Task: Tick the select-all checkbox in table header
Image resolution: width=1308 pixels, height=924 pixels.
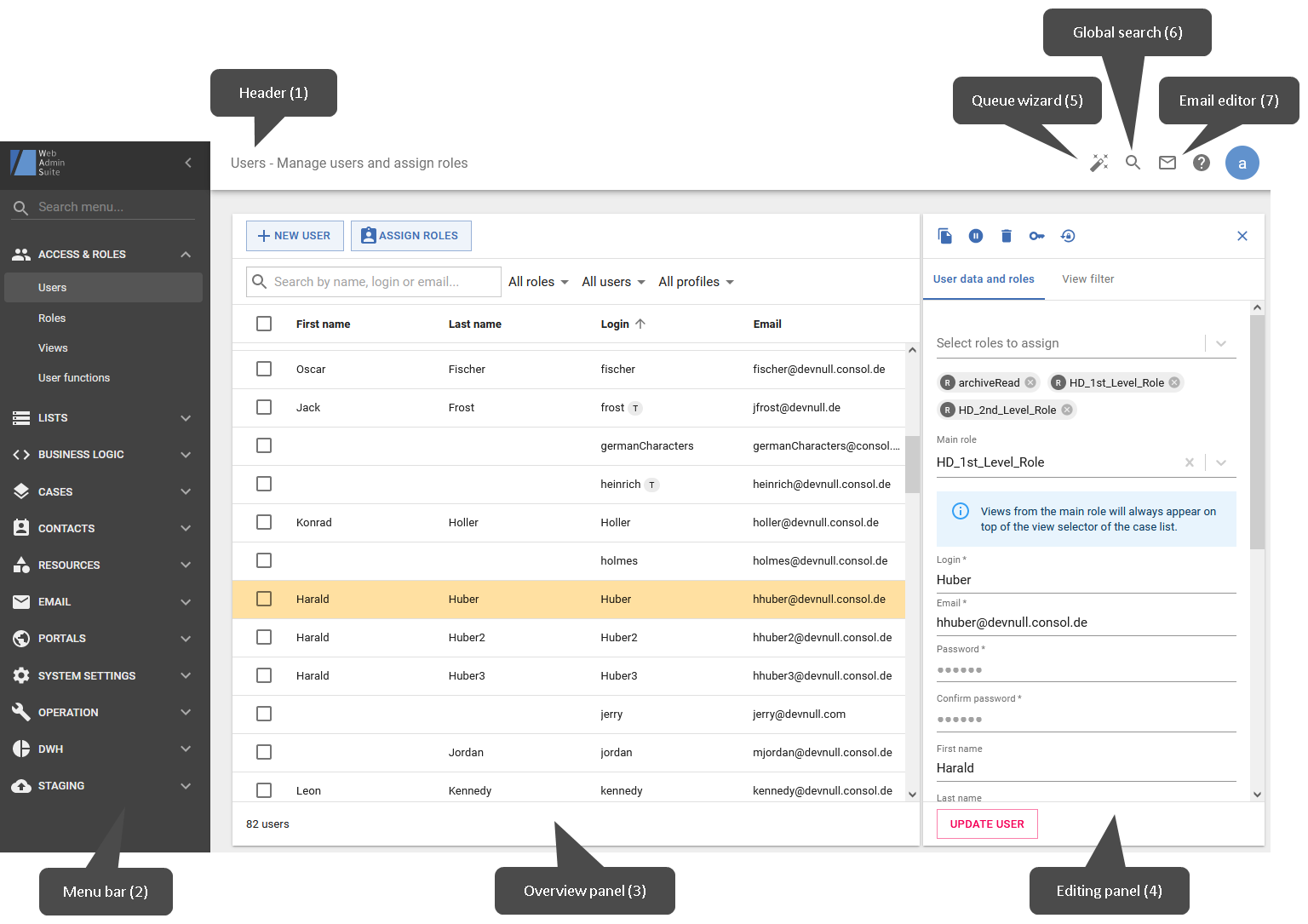Action: point(264,324)
